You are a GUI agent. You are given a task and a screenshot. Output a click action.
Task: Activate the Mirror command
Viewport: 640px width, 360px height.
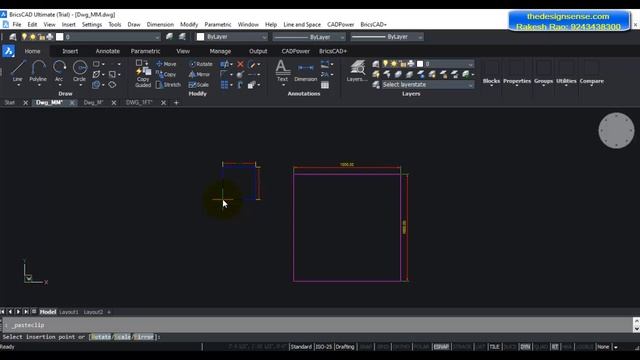click(200, 74)
